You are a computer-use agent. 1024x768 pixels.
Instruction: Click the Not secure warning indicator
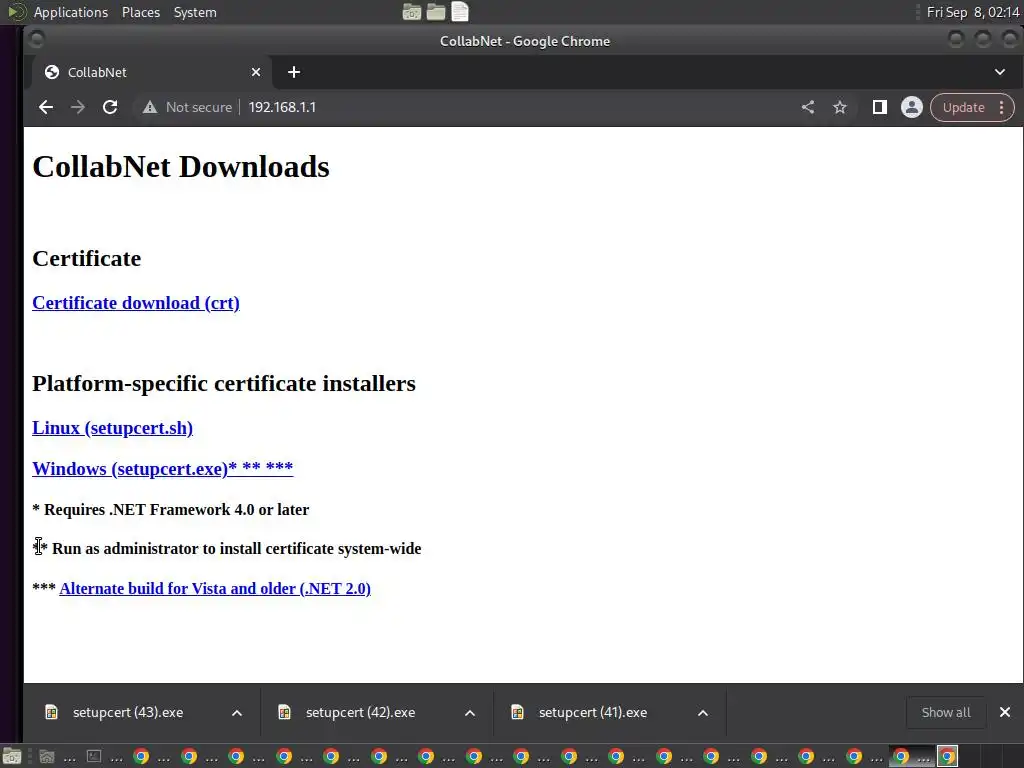coord(187,107)
